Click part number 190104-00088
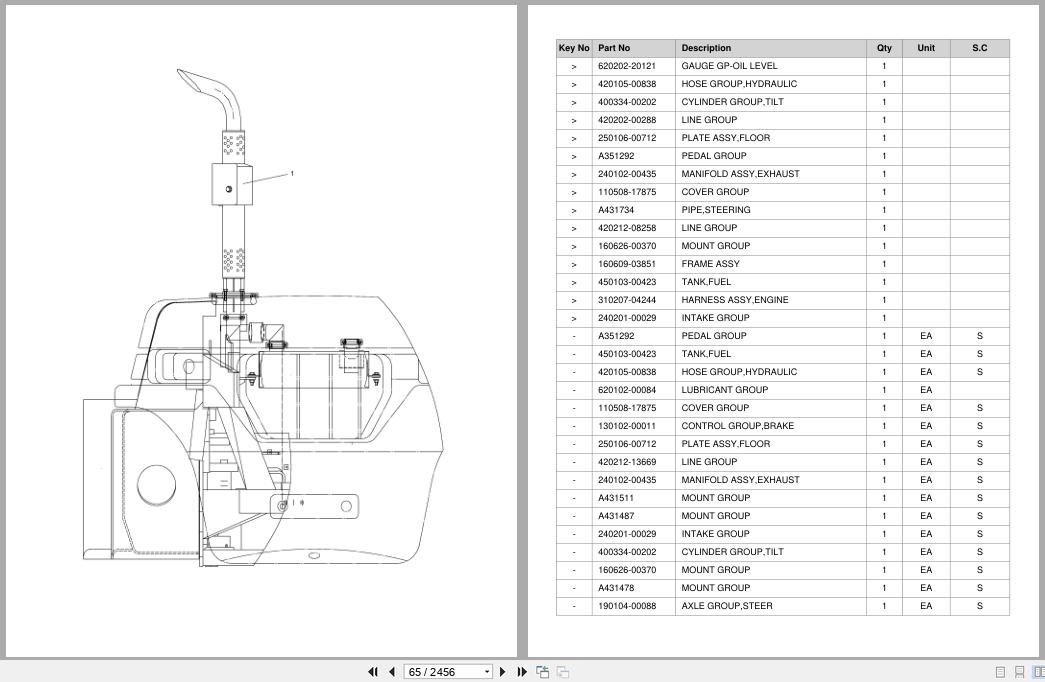 click(x=626, y=606)
